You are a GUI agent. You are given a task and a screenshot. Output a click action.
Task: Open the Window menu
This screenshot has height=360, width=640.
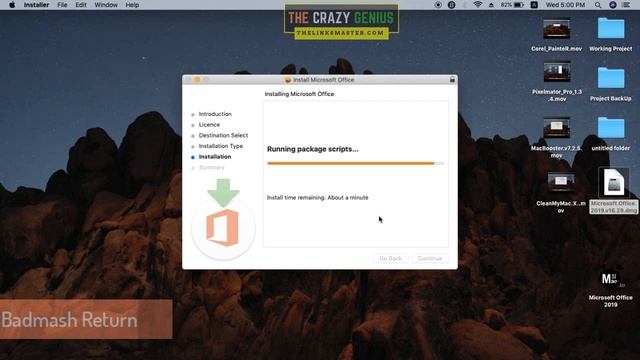click(106, 5)
